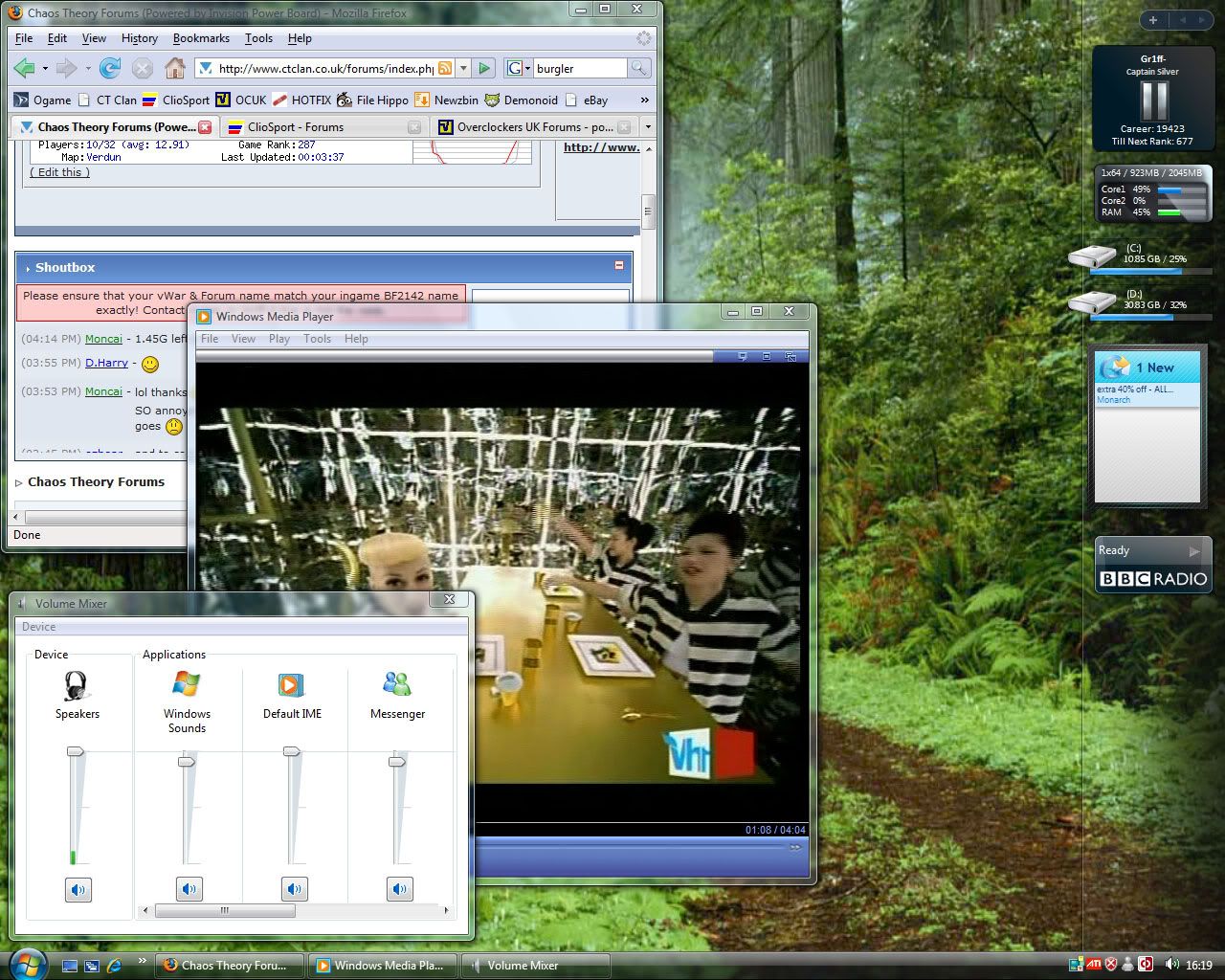1225x980 pixels.
Task: Open the HOTFIX bookmark
Action: click(x=301, y=100)
